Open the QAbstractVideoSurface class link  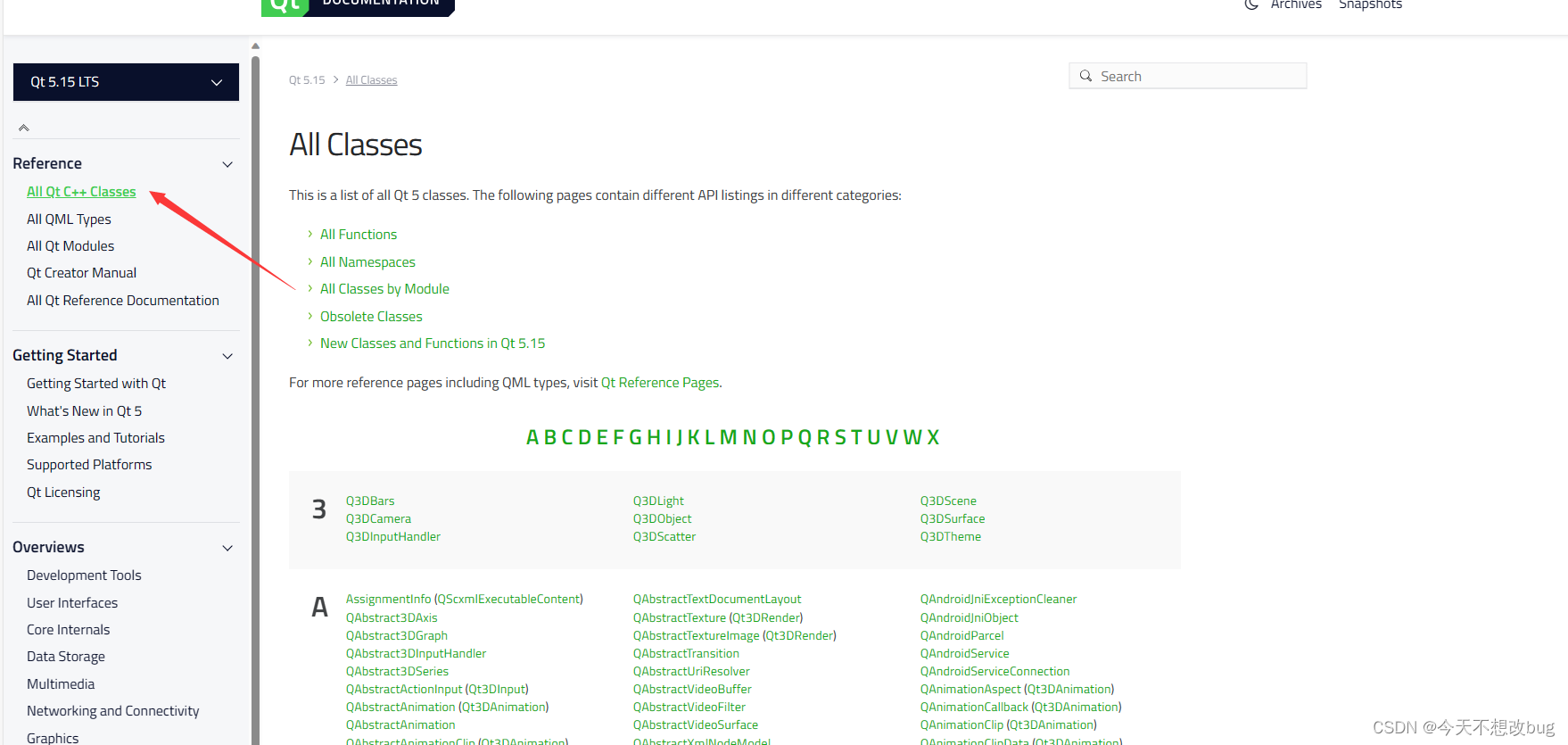(696, 725)
